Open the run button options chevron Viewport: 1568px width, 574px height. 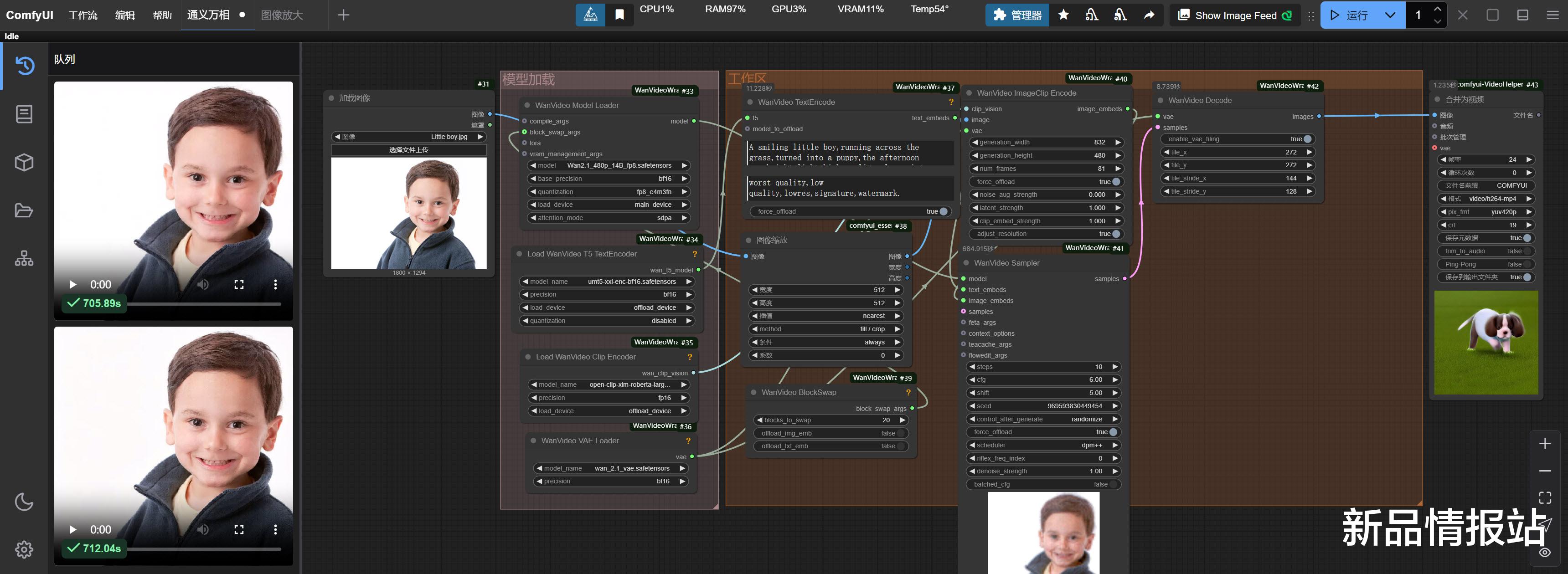(x=1390, y=15)
